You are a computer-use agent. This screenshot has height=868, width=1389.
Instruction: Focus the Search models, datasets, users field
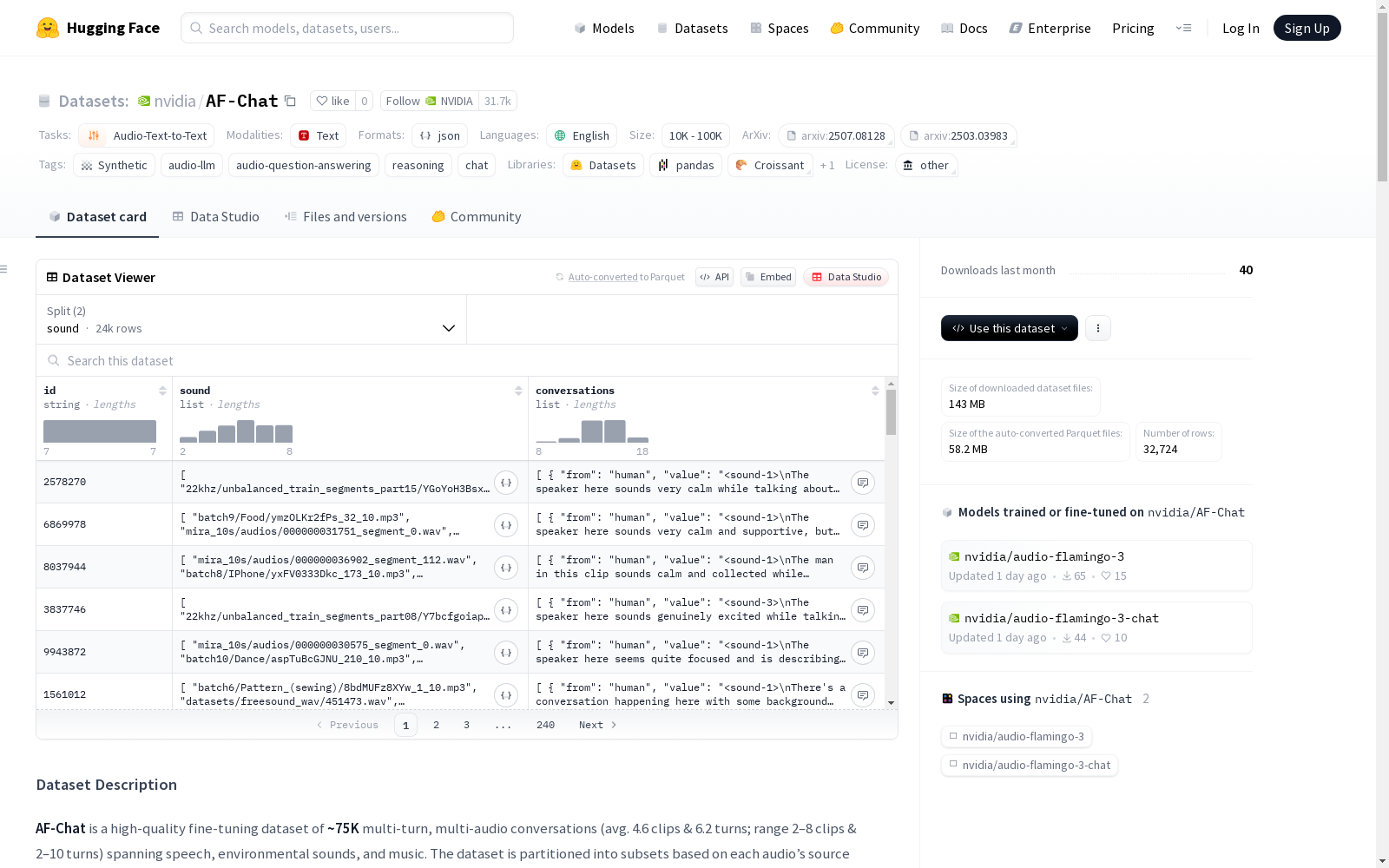347,28
